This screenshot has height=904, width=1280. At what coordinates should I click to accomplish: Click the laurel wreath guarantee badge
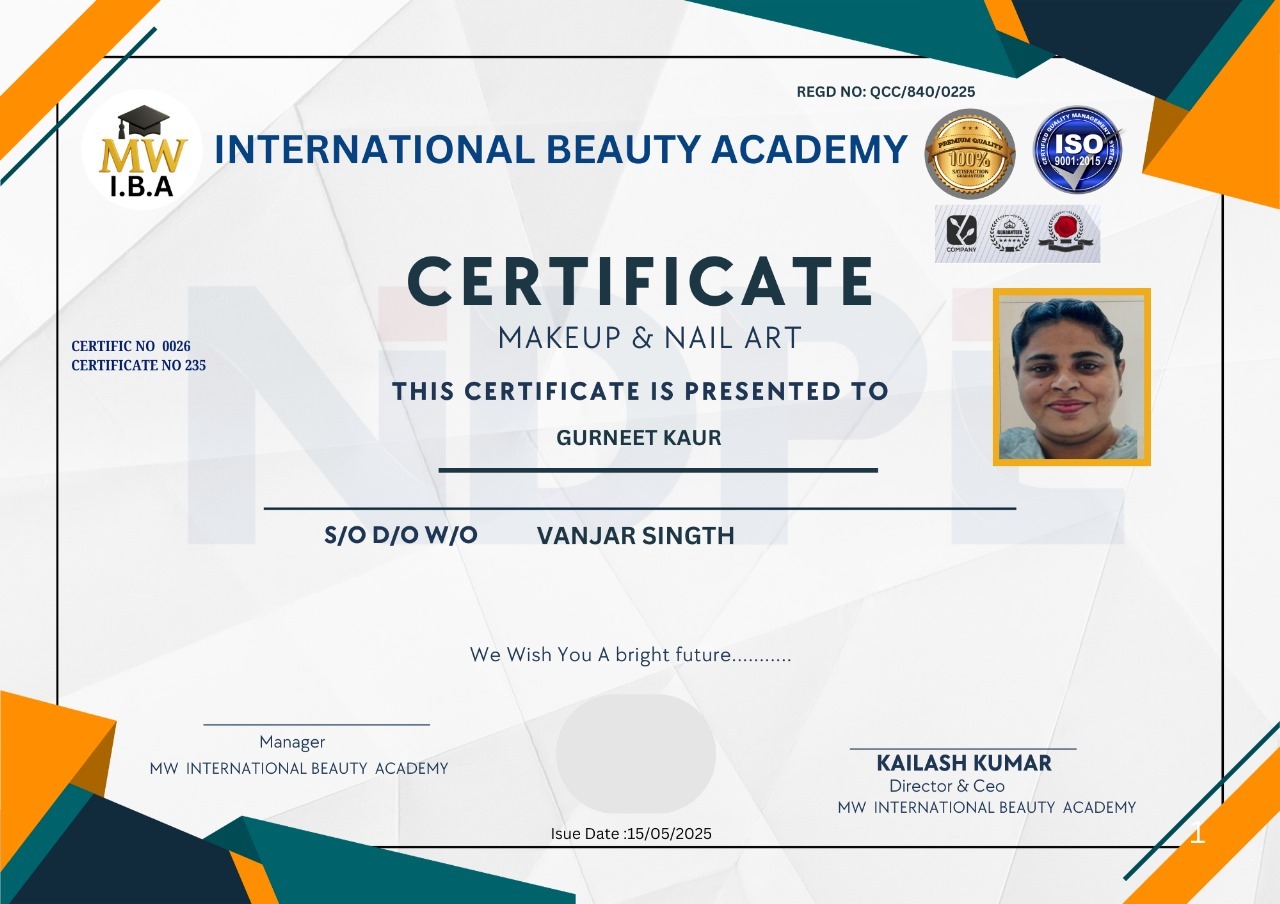(1009, 233)
